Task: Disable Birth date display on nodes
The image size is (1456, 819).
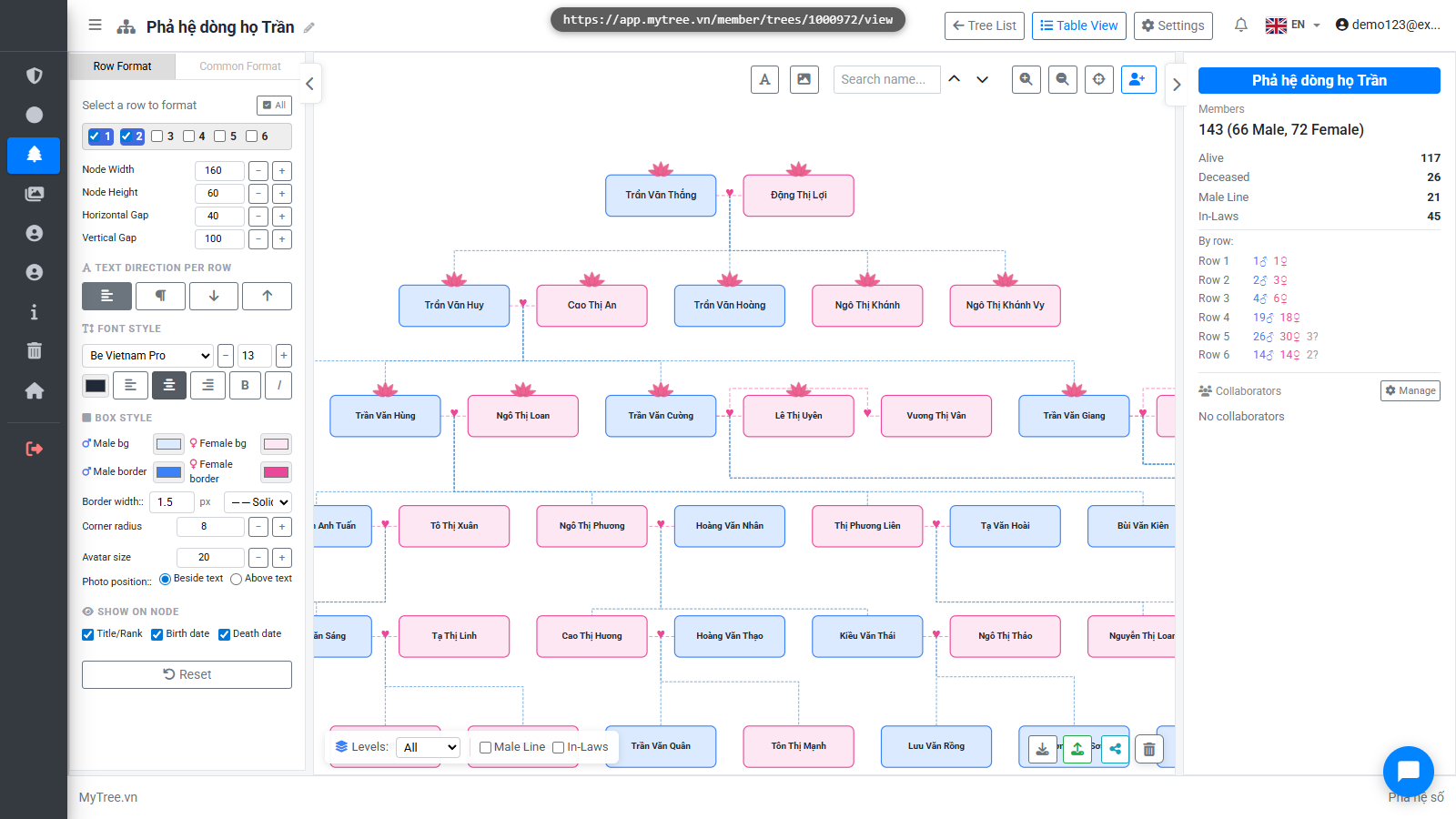Action: (157, 634)
